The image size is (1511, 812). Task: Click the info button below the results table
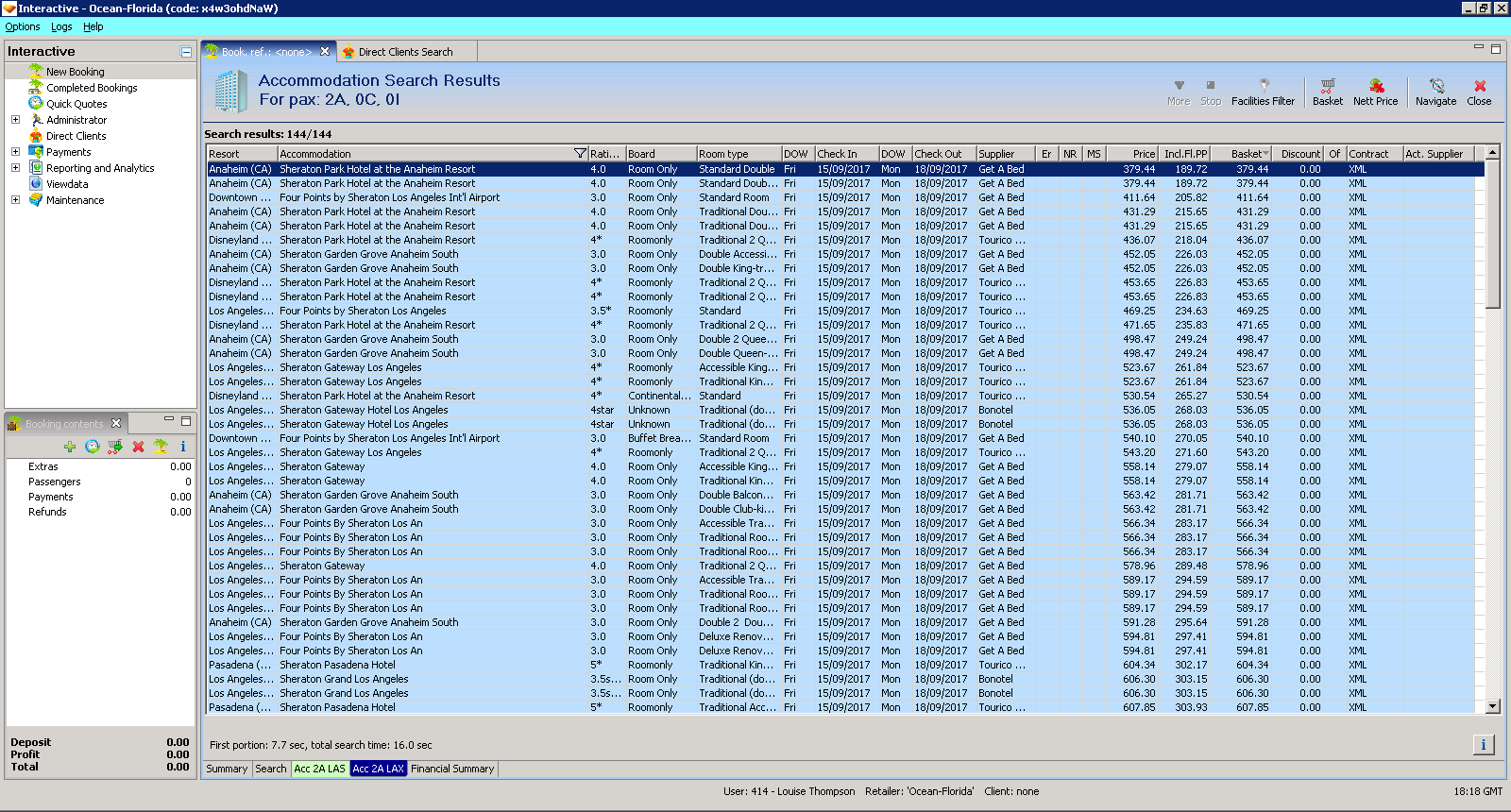click(x=1484, y=745)
